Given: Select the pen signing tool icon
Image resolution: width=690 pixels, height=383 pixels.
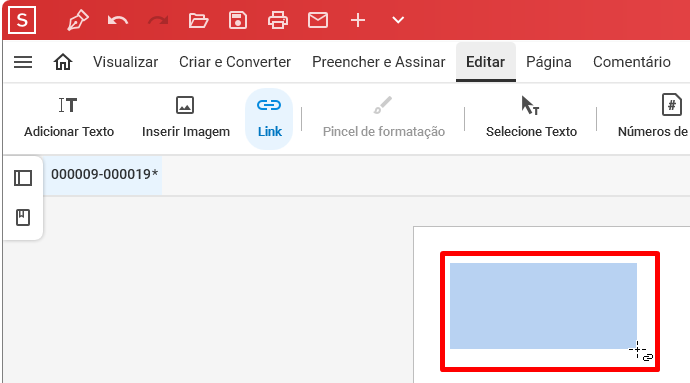Looking at the screenshot, I should [78, 20].
